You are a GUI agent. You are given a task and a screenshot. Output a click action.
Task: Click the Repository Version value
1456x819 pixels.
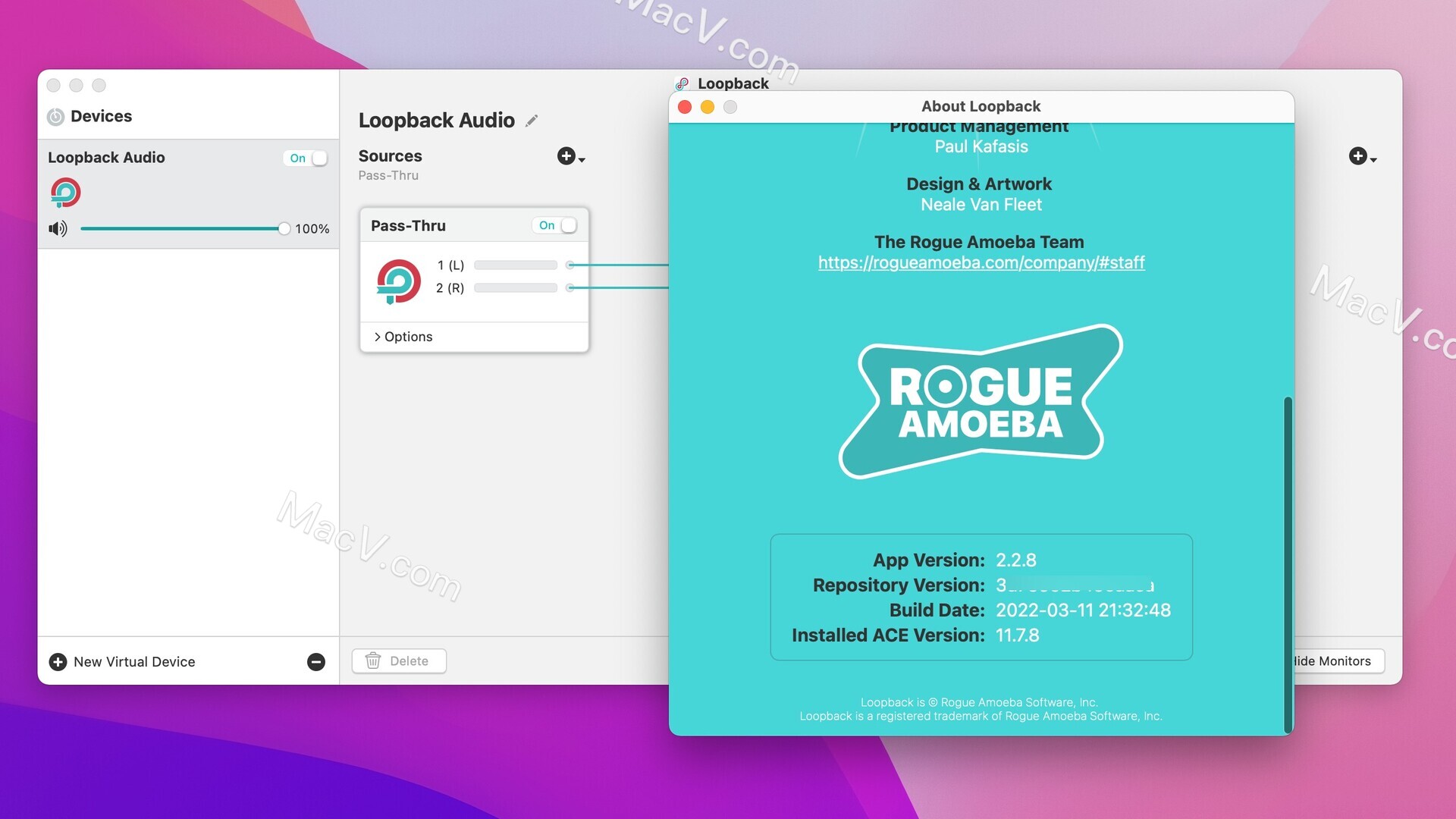tap(1075, 585)
